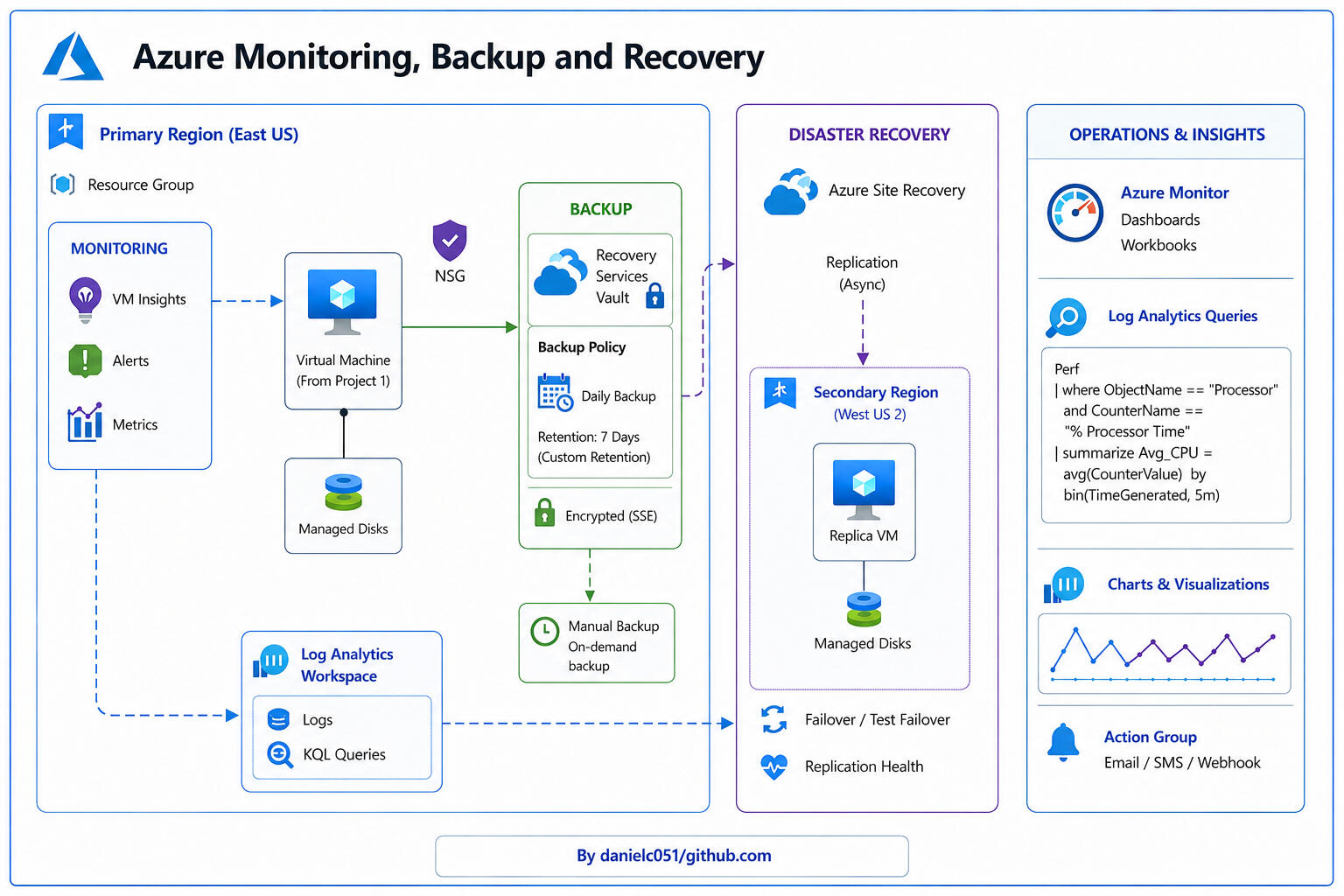Screen dimensions: 1344x896
Task: Click the Failover refresh arrows icon
Action: click(x=773, y=719)
